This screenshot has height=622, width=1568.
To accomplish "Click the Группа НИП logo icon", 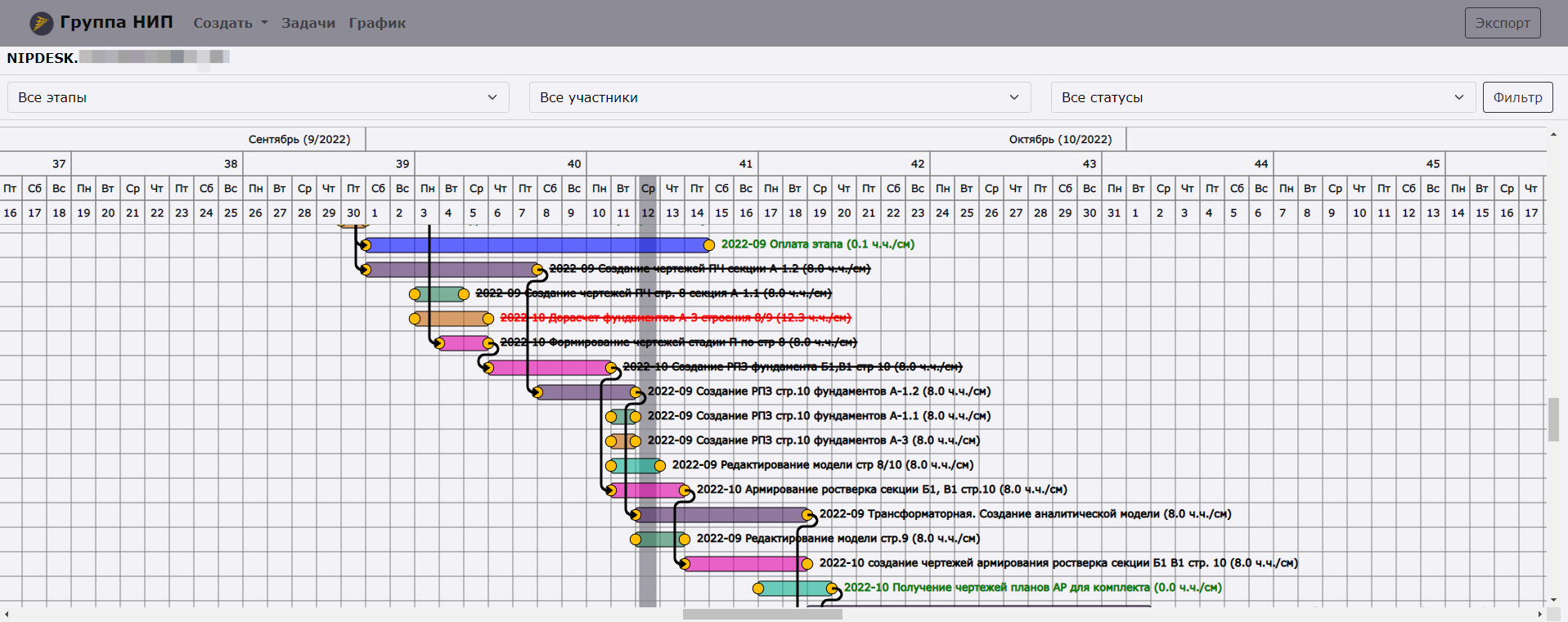I will coord(41,23).
